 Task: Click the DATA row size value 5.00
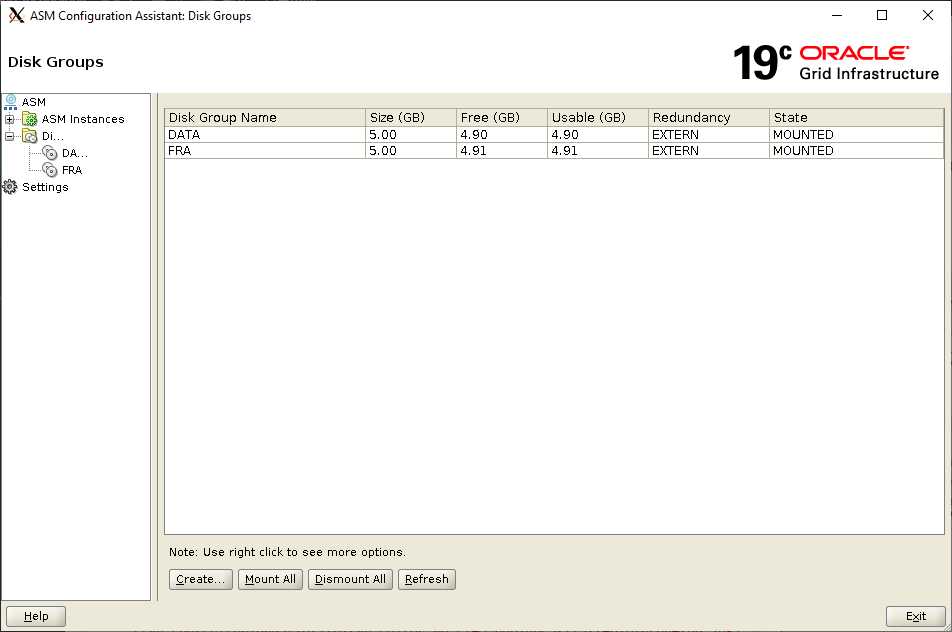(x=411, y=134)
